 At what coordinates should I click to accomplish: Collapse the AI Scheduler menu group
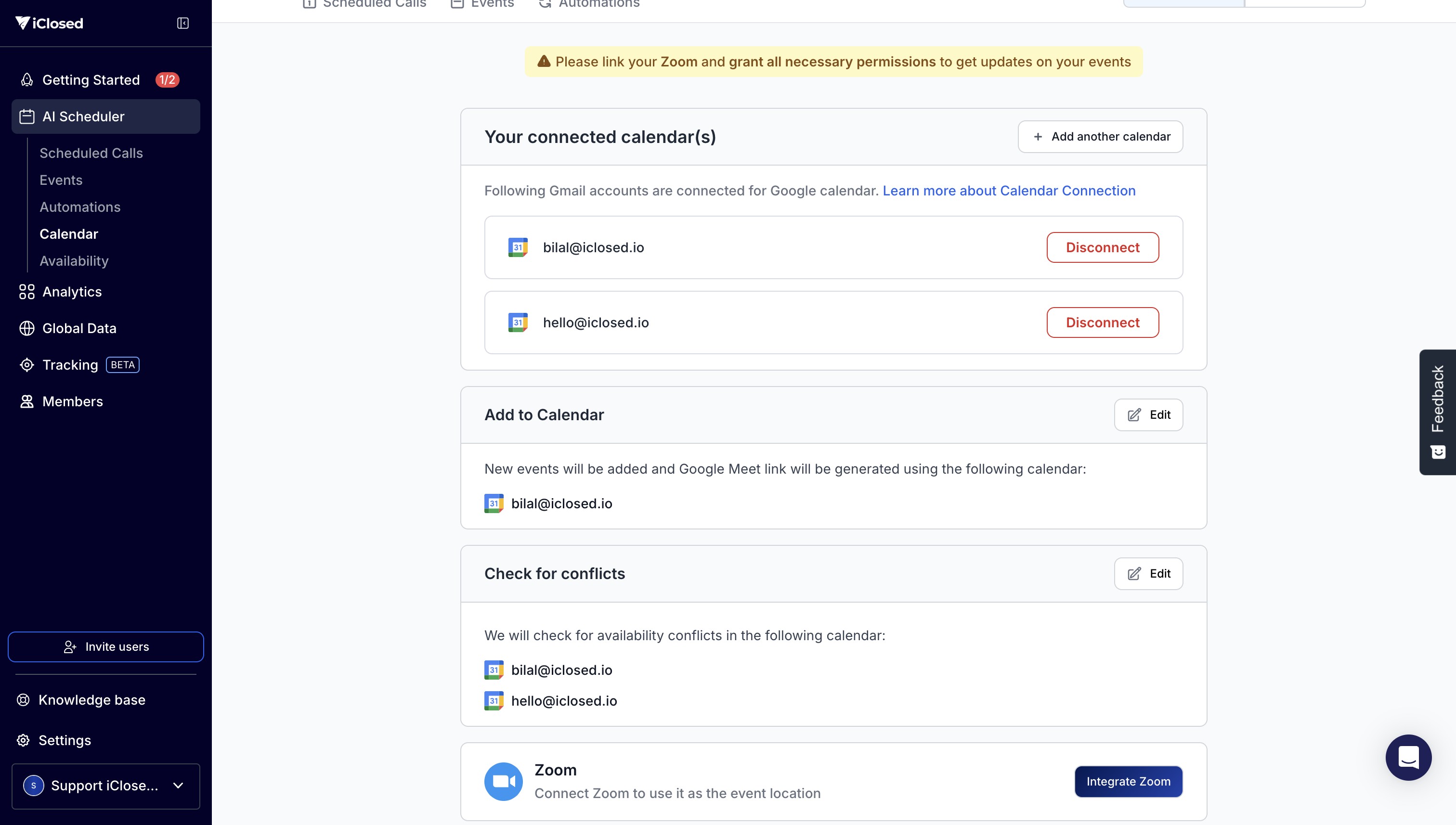click(105, 117)
